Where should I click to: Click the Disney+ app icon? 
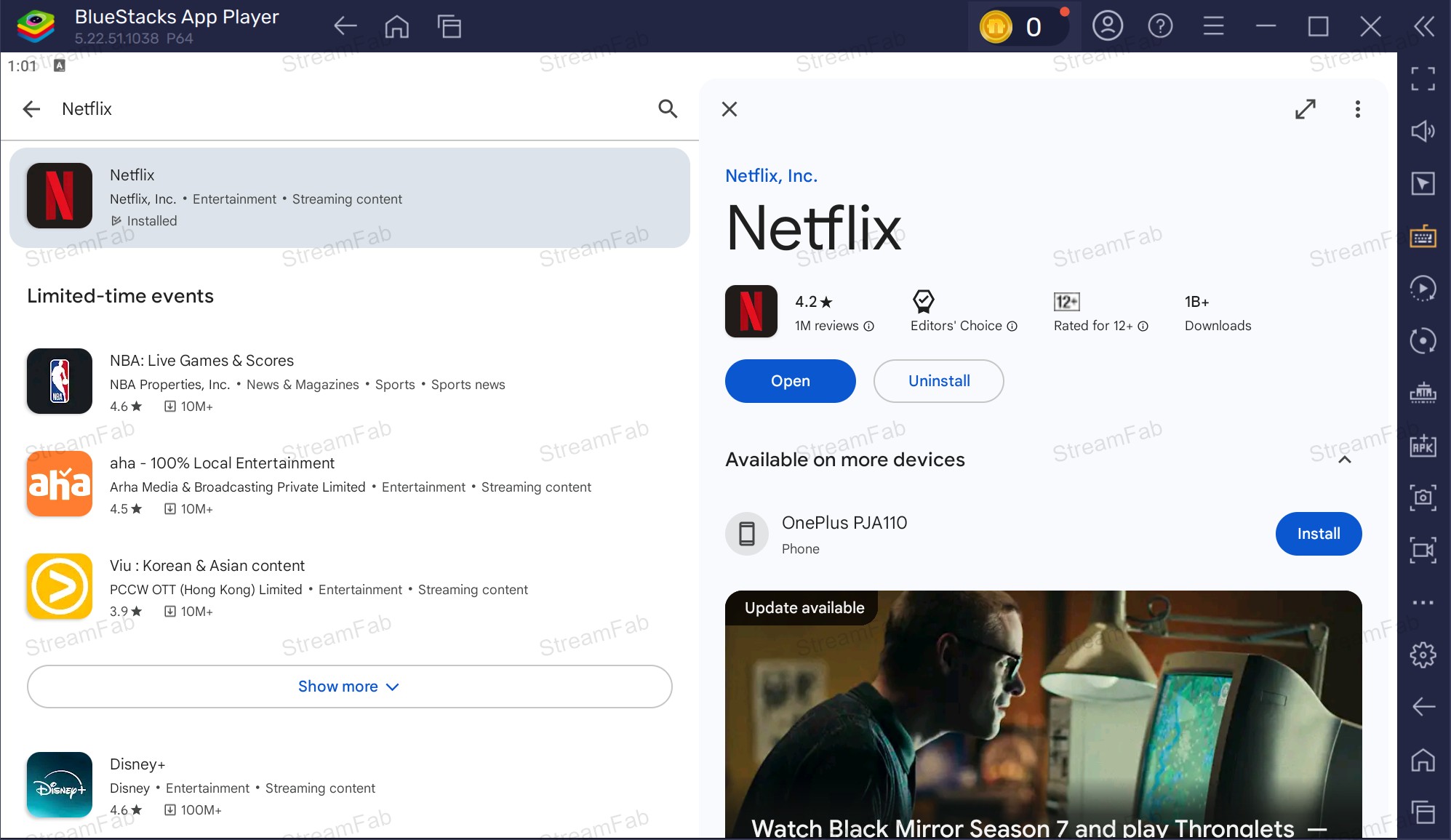[x=60, y=785]
